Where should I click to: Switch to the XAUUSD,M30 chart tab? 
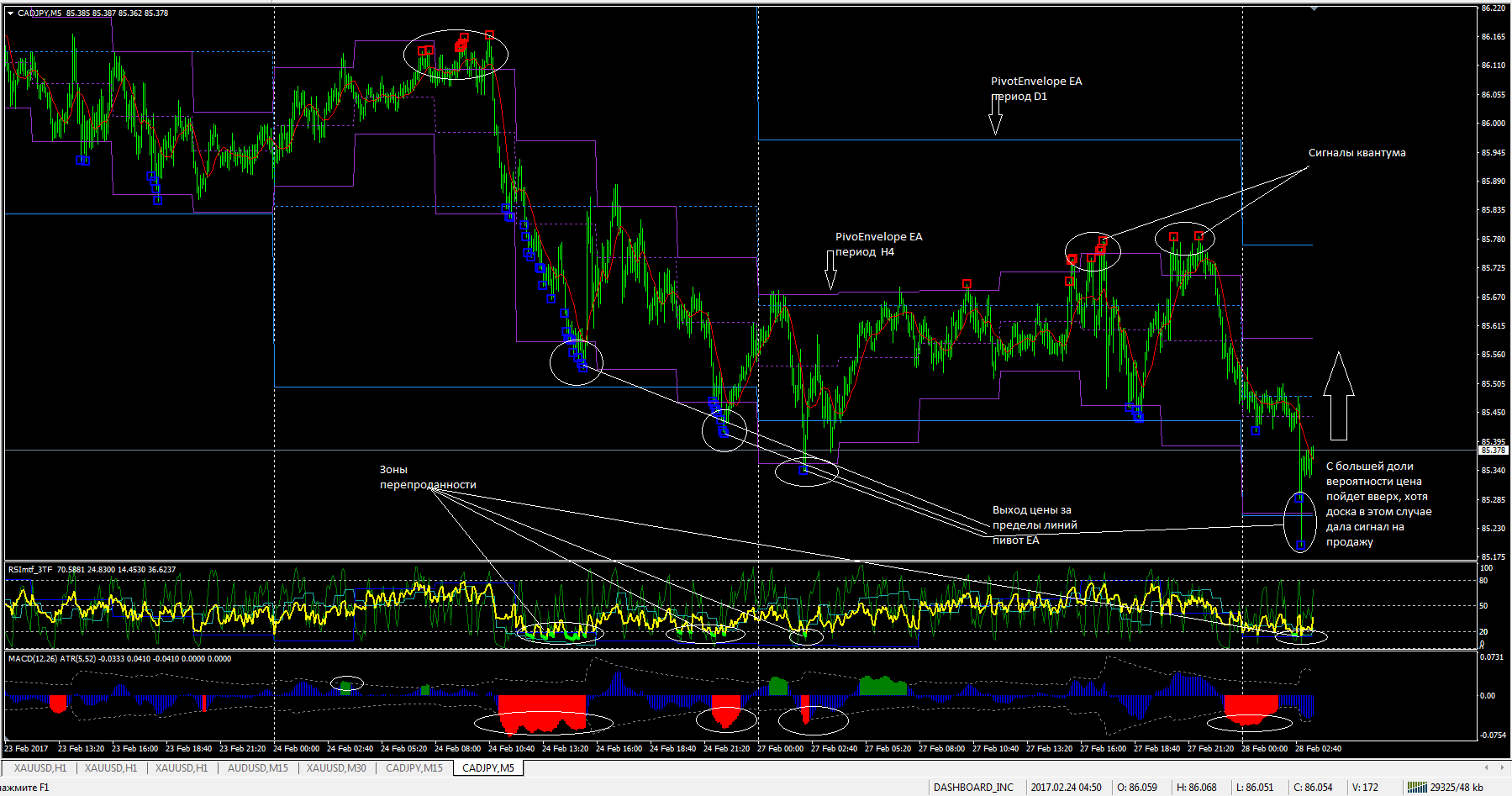[x=336, y=767]
